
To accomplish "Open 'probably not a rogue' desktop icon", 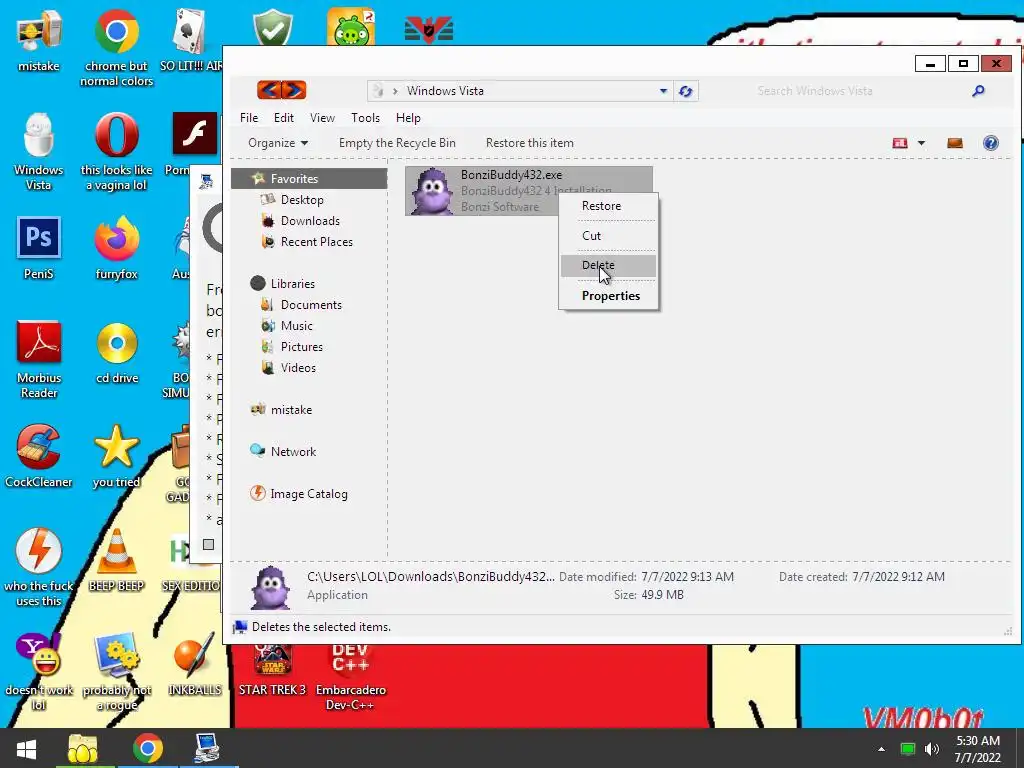I will (117, 671).
